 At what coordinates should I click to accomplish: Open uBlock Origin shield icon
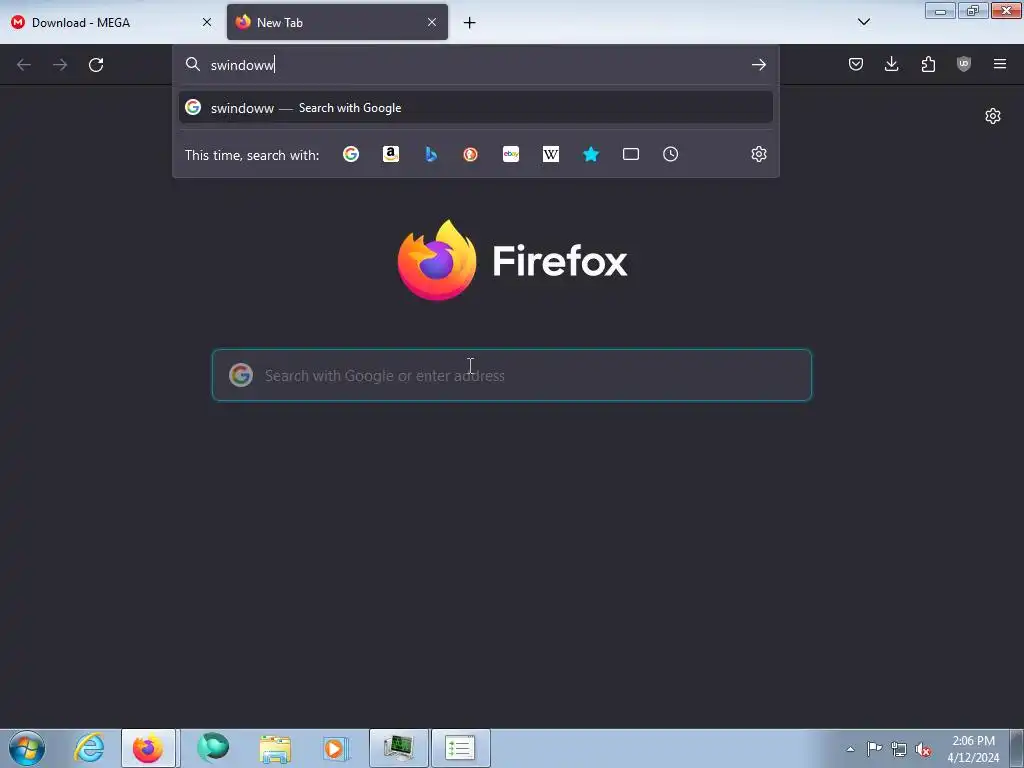[x=963, y=64]
